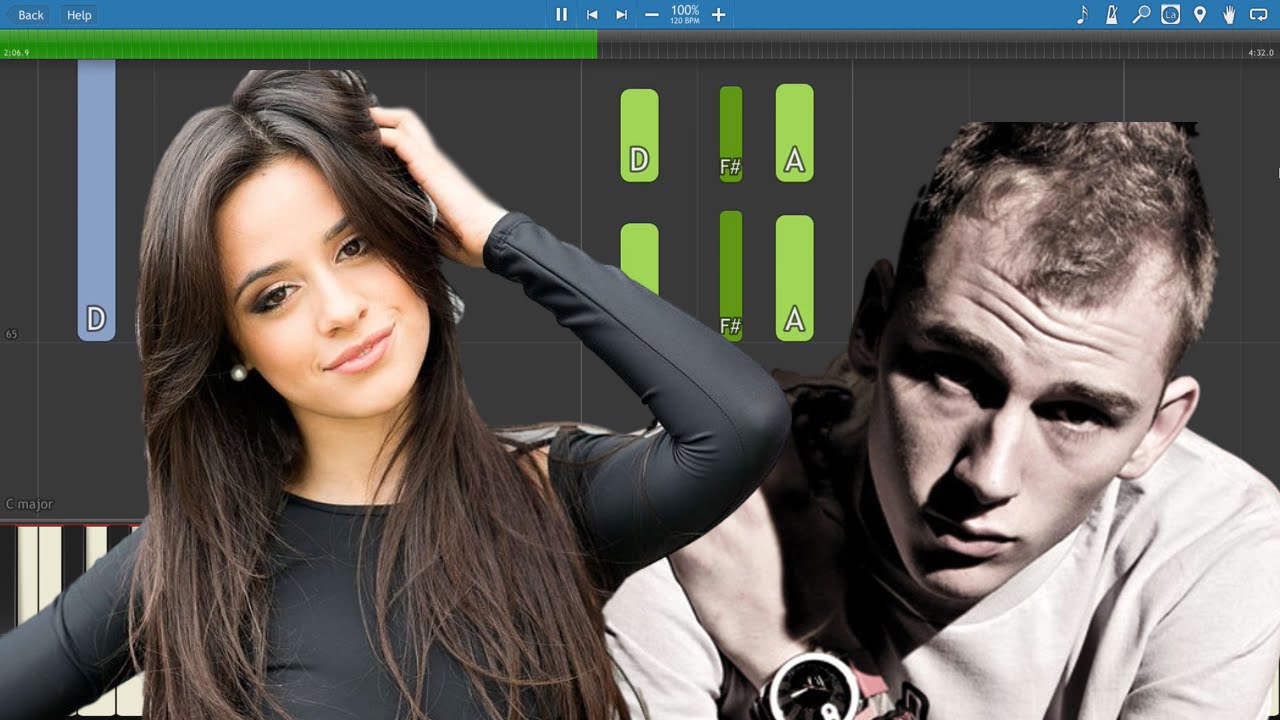Increase playback speed with plus button

[x=718, y=15]
